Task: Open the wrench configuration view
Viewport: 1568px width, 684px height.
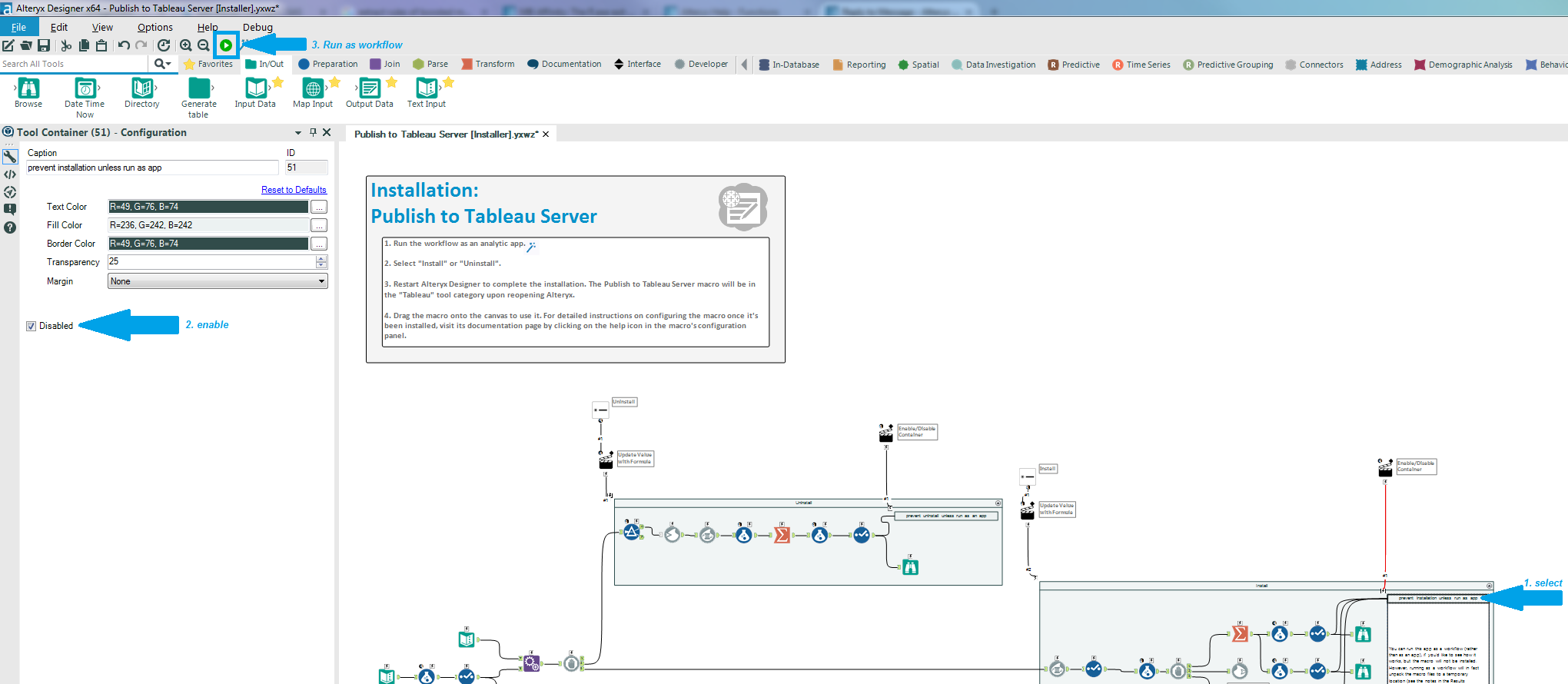Action: [x=10, y=157]
